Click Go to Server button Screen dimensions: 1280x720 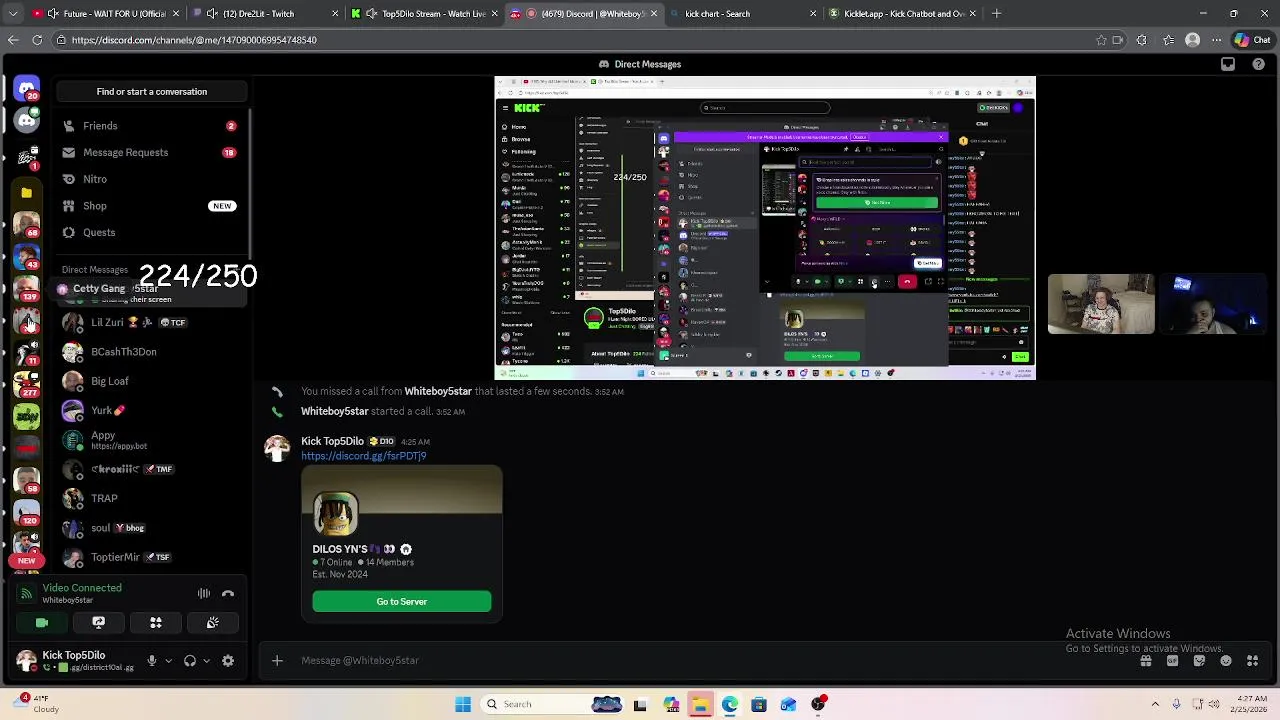[402, 601]
